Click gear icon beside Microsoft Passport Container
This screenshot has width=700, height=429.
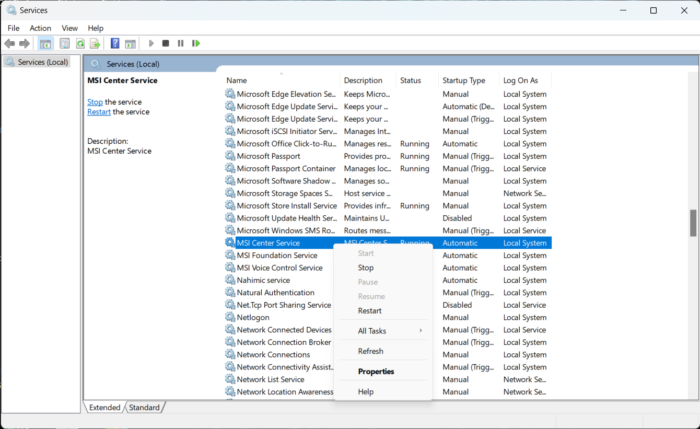(x=230, y=168)
